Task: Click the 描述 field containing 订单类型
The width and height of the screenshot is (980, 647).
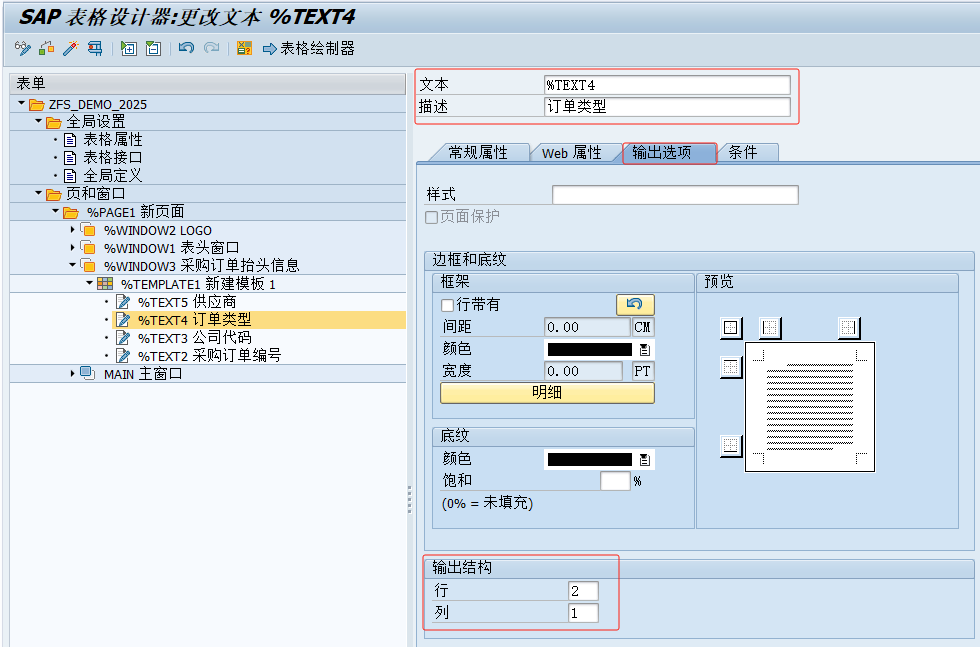Action: [x=667, y=107]
